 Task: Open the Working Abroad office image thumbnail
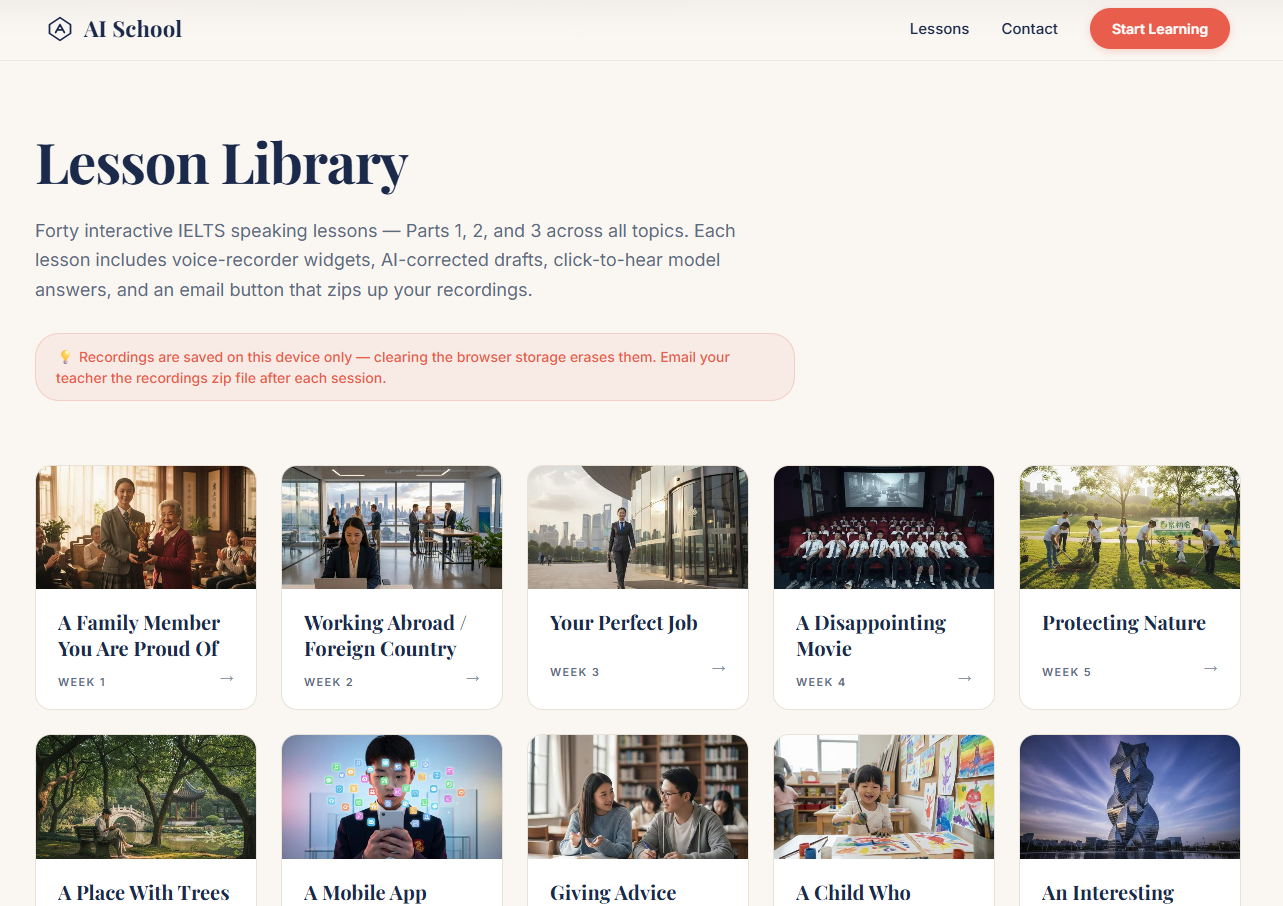(x=392, y=527)
